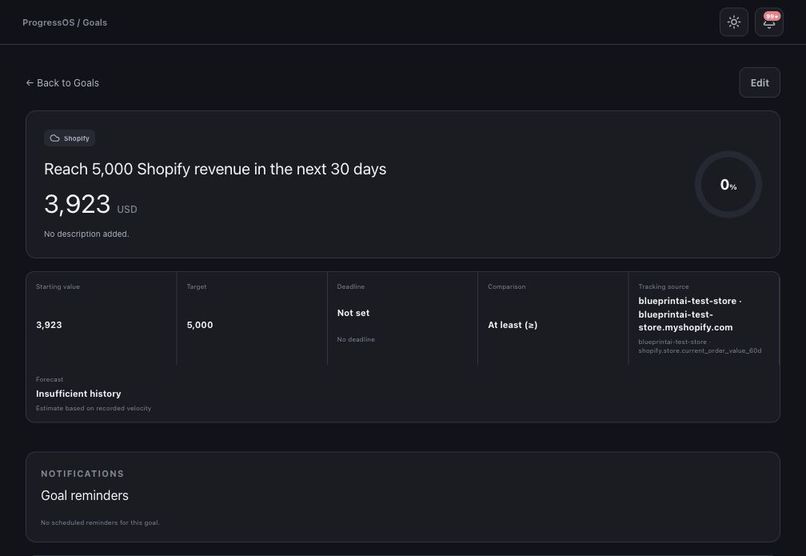806x556 pixels.
Task: Click the Shopify cloud icon badge
Action: (x=69, y=138)
